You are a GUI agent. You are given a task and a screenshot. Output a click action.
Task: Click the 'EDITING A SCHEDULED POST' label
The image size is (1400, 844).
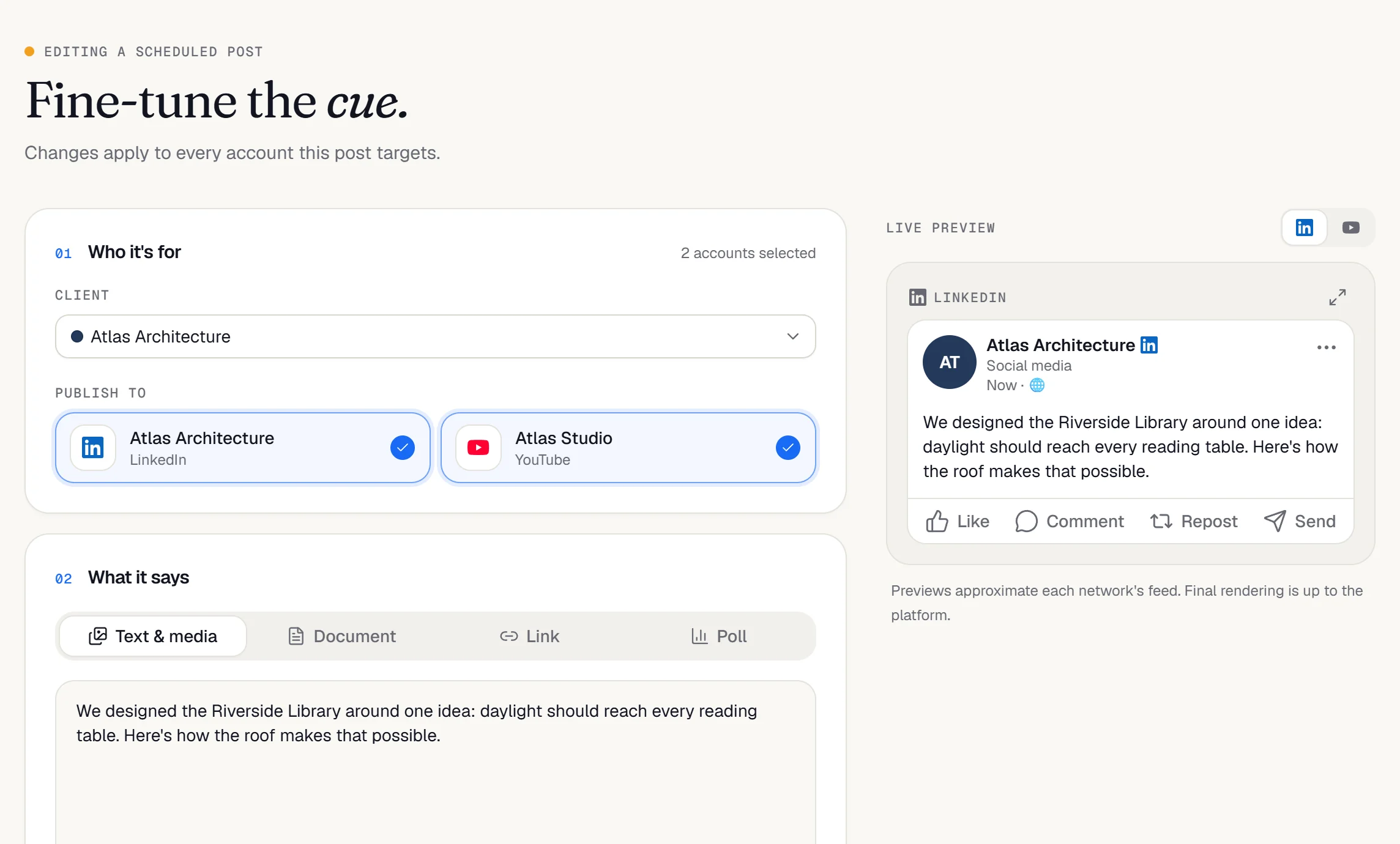pyautogui.click(x=154, y=51)
